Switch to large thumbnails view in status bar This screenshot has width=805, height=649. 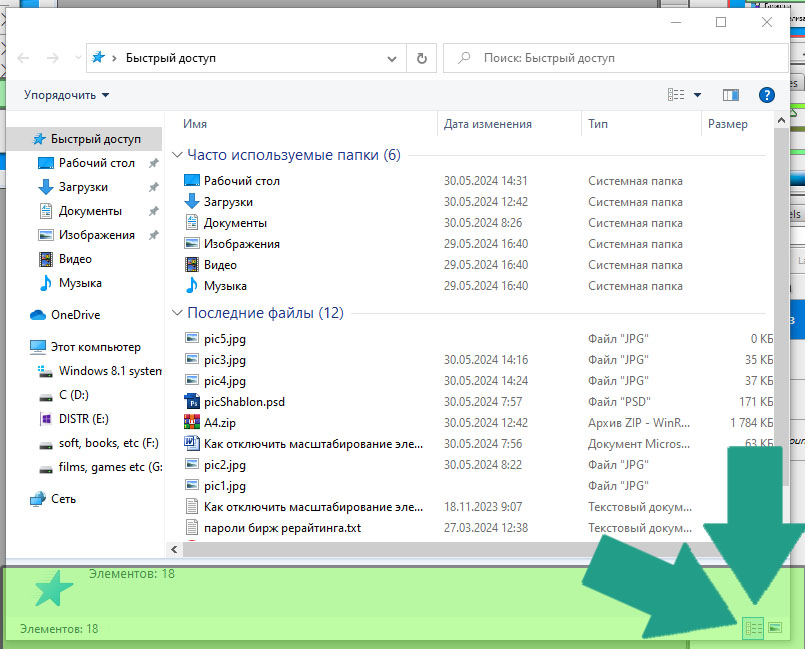(x=774, y=628)
